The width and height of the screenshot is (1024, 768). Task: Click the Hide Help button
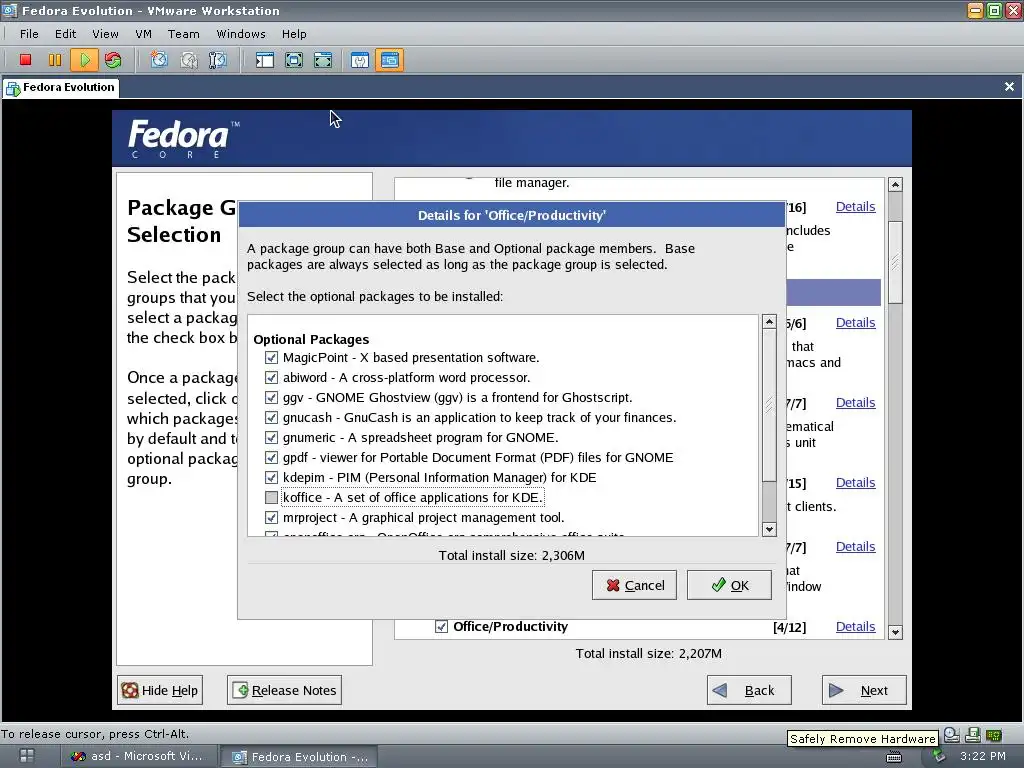click(x=160, y=690)
